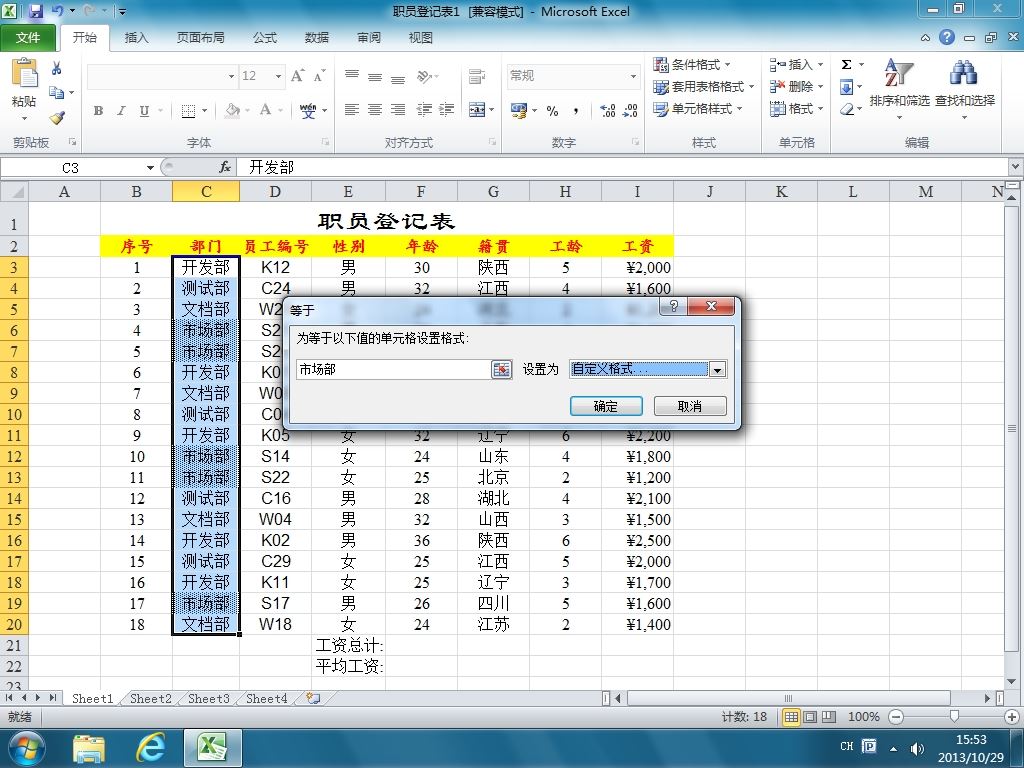Click the Fill down icon

[x=846, y=86]
